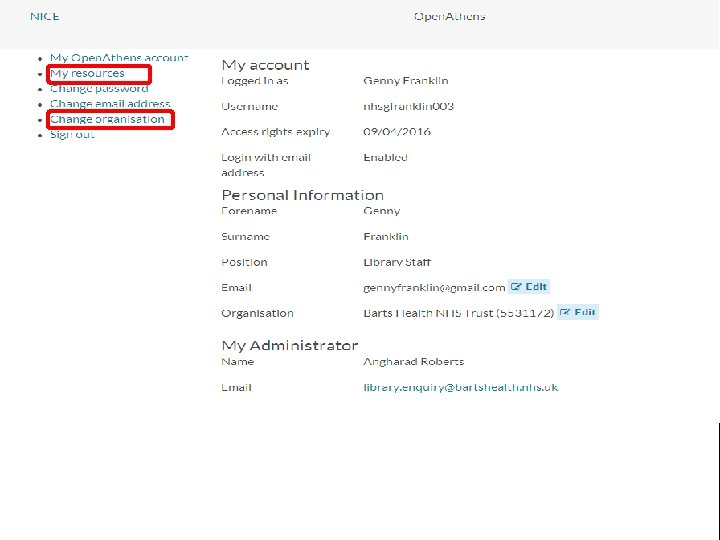Select position value Library Staff
This screenshot has width=720, height=540.
(397, 263)
